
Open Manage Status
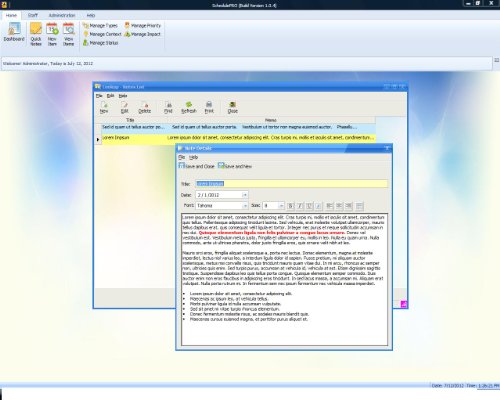(x=100, y=43)
